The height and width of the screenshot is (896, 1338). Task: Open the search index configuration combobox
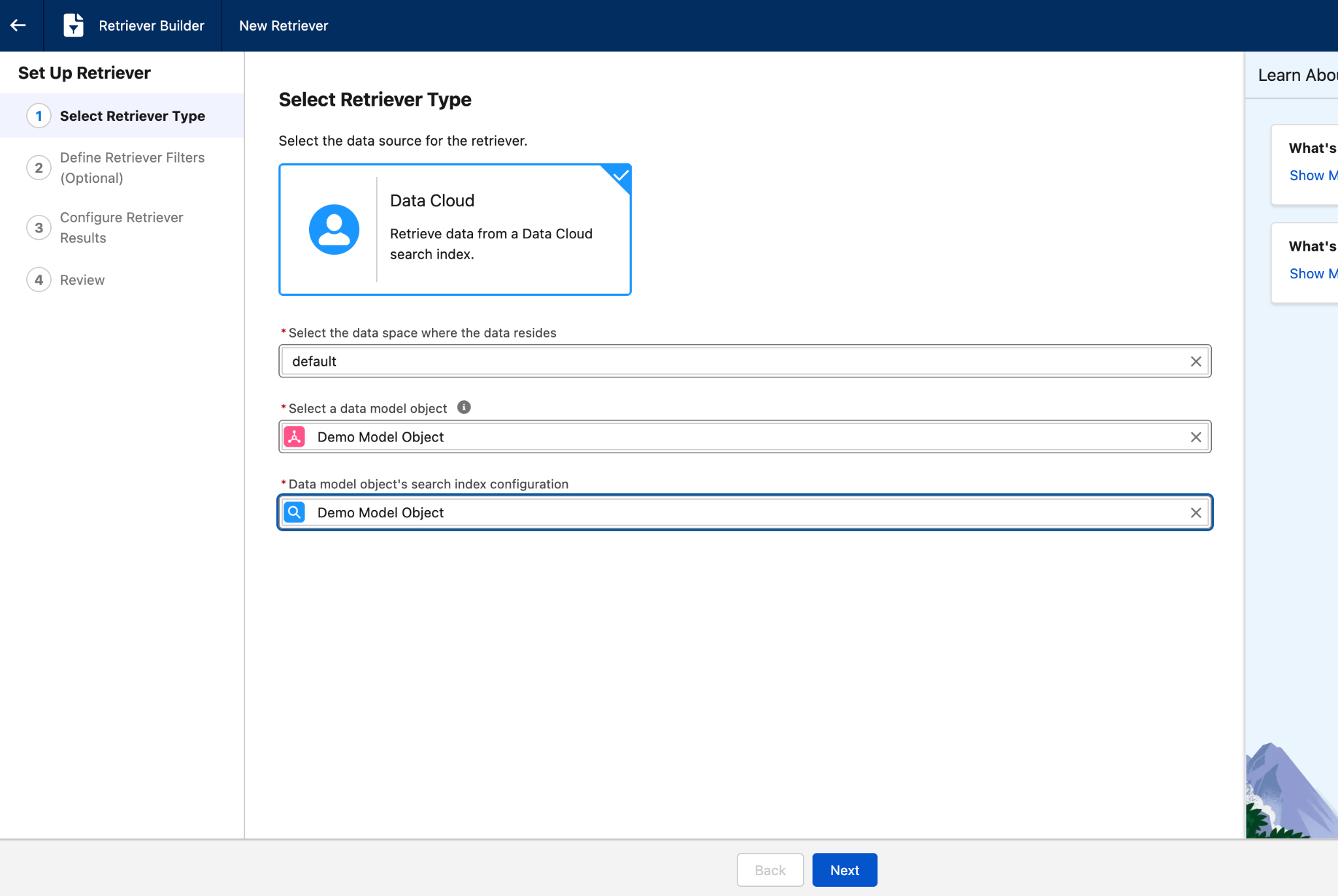coord(745,513)
